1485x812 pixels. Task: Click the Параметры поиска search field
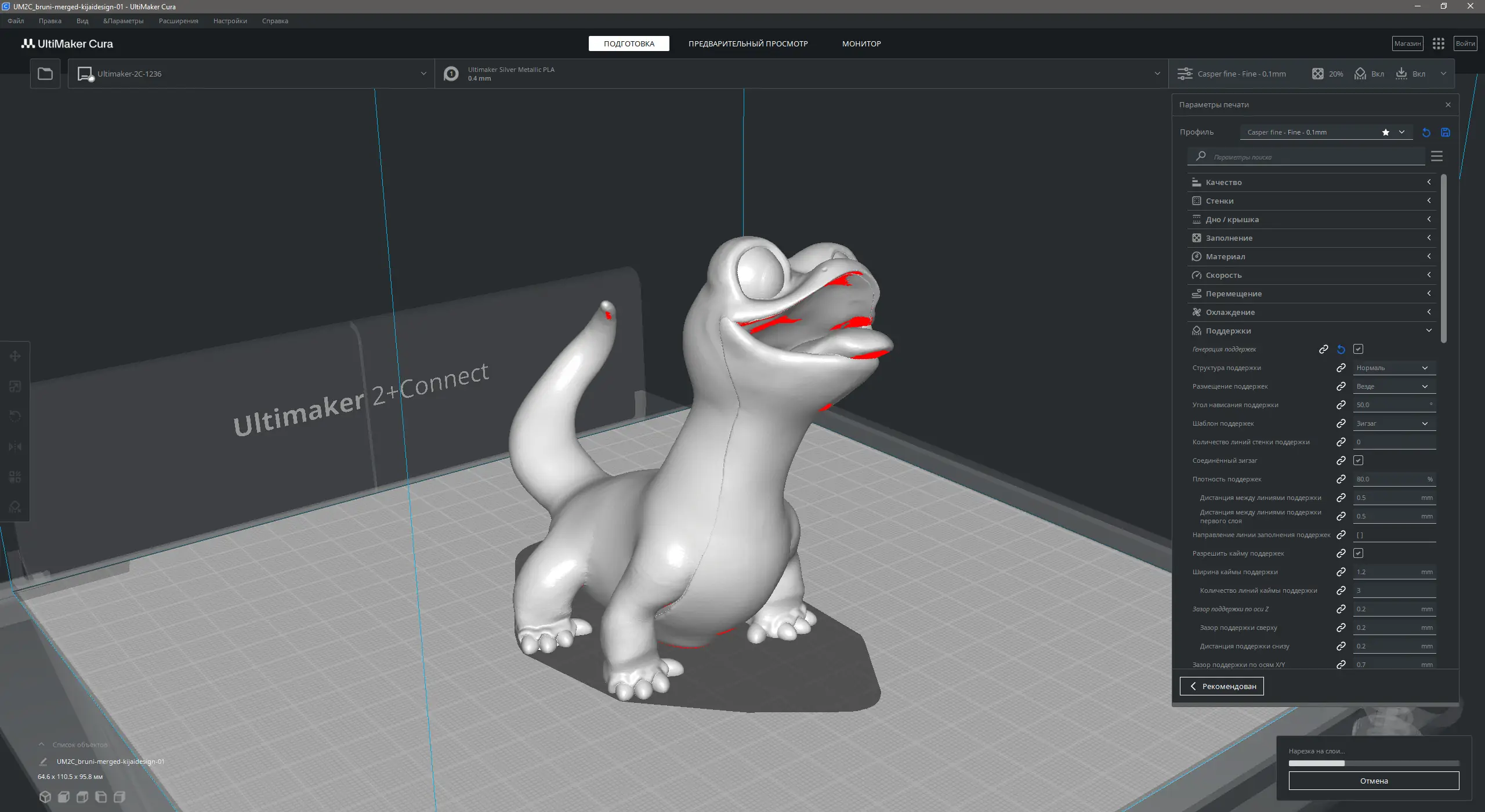1311,157
